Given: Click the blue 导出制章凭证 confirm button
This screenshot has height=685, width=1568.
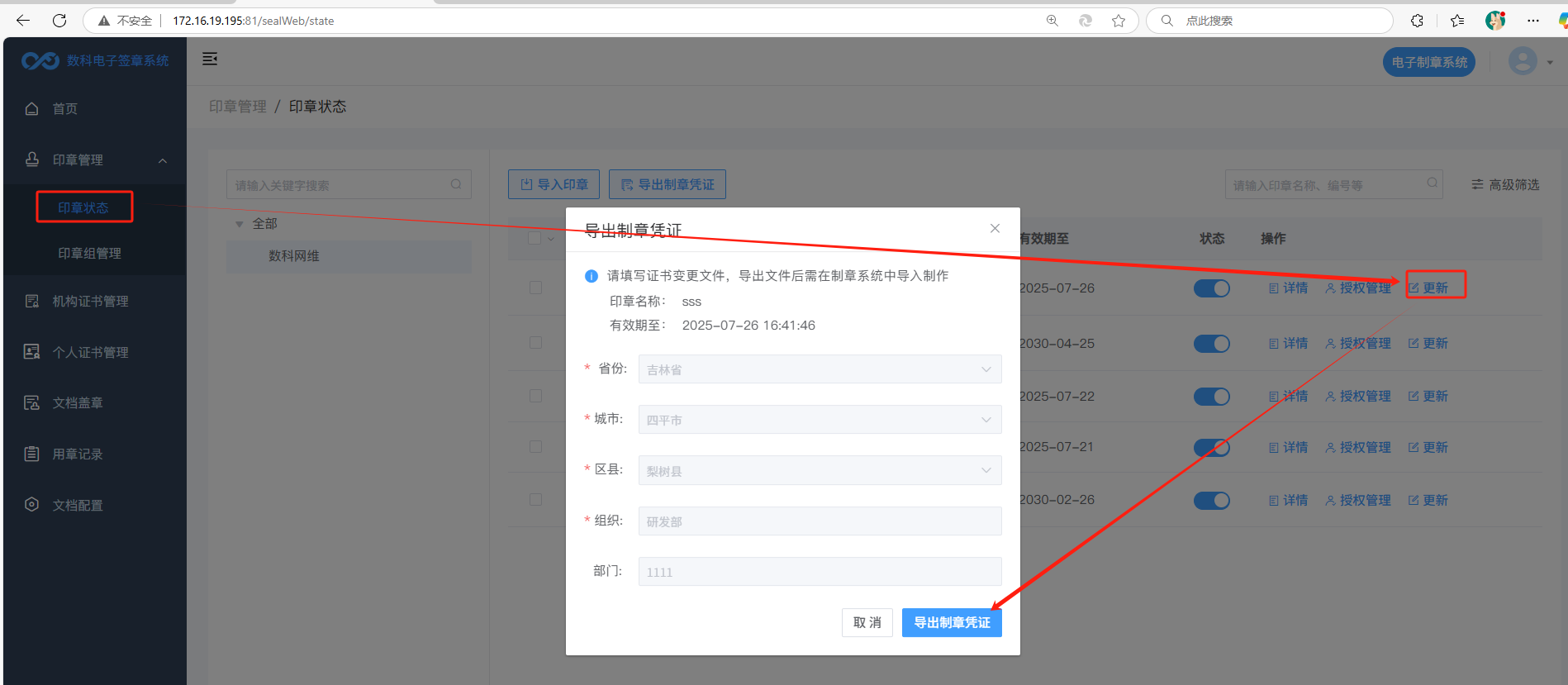Looking at the screenshot, I should [952, 622].
